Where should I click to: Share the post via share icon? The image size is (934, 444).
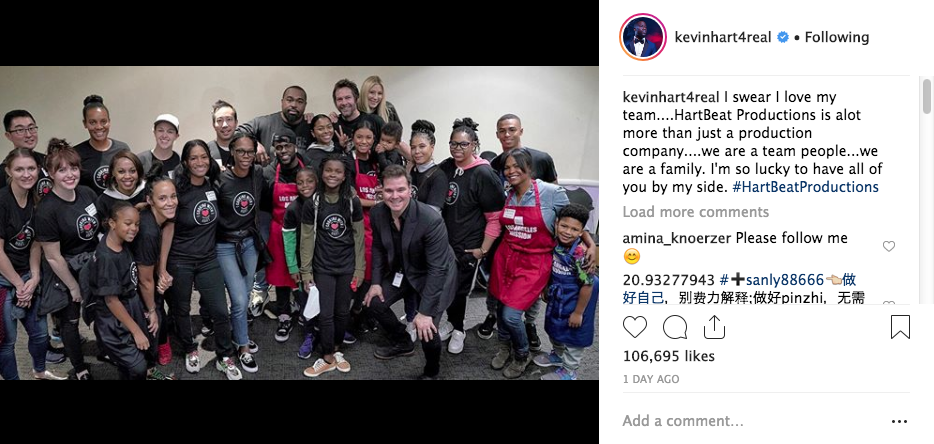714,327
